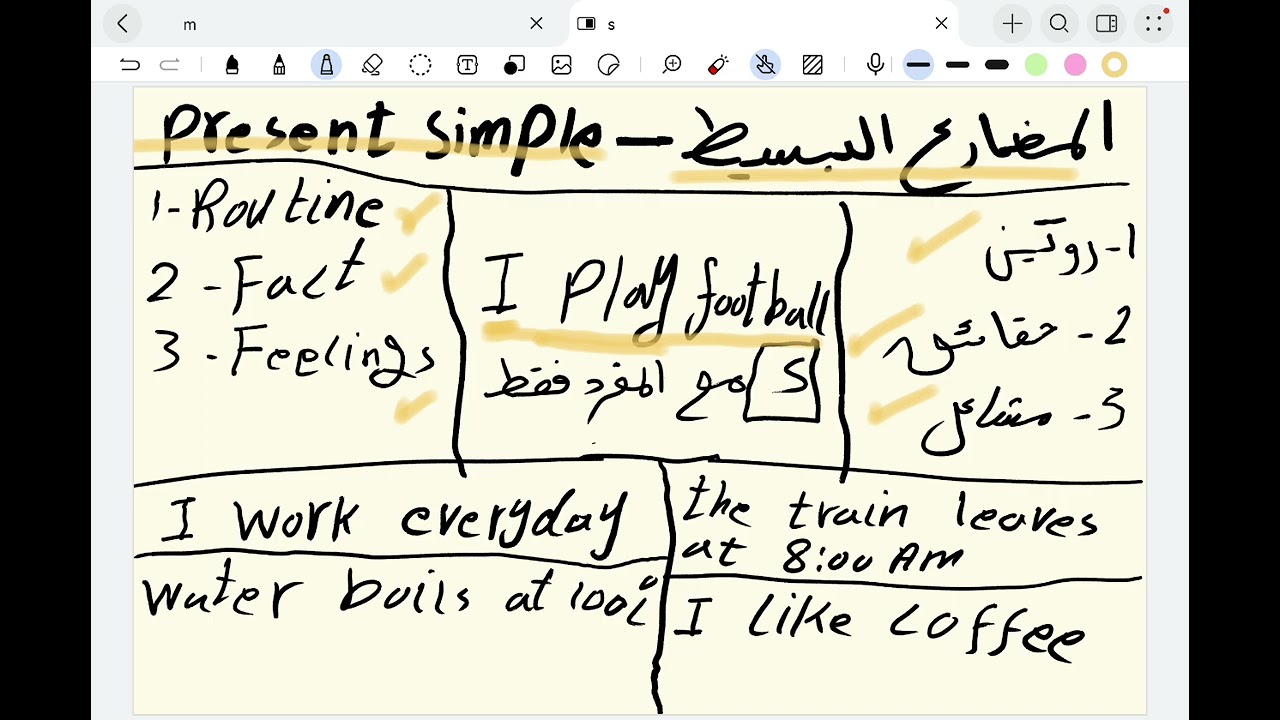Choose the medium stroke width
1280x720 pixels.
pos(957,65)
